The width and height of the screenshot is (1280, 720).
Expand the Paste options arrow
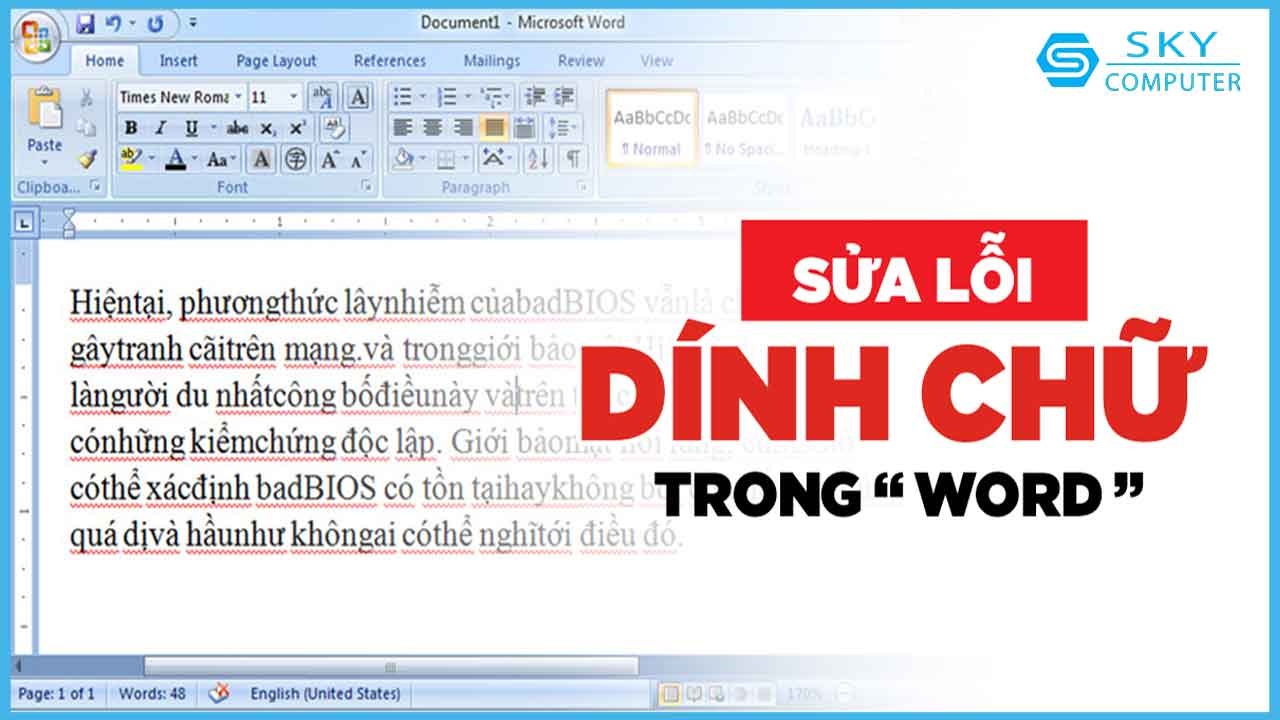(x=44, y=163)
